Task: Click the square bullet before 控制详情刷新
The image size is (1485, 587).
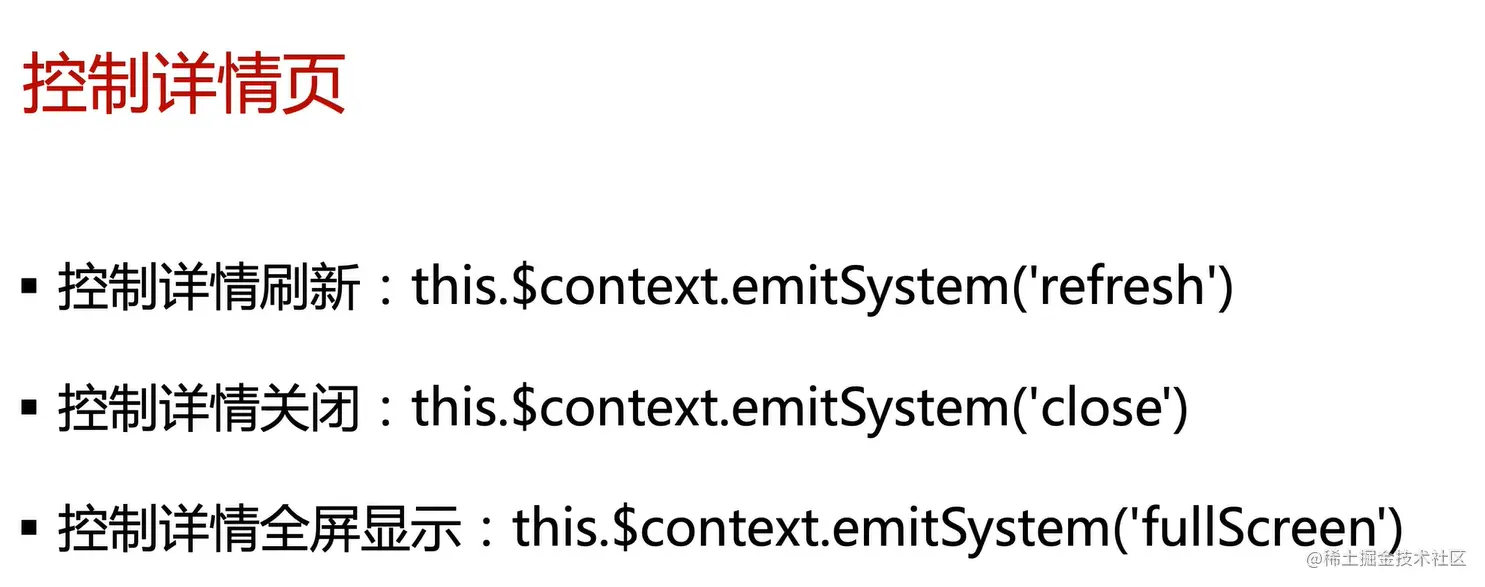Action: (x=29, y=288)
